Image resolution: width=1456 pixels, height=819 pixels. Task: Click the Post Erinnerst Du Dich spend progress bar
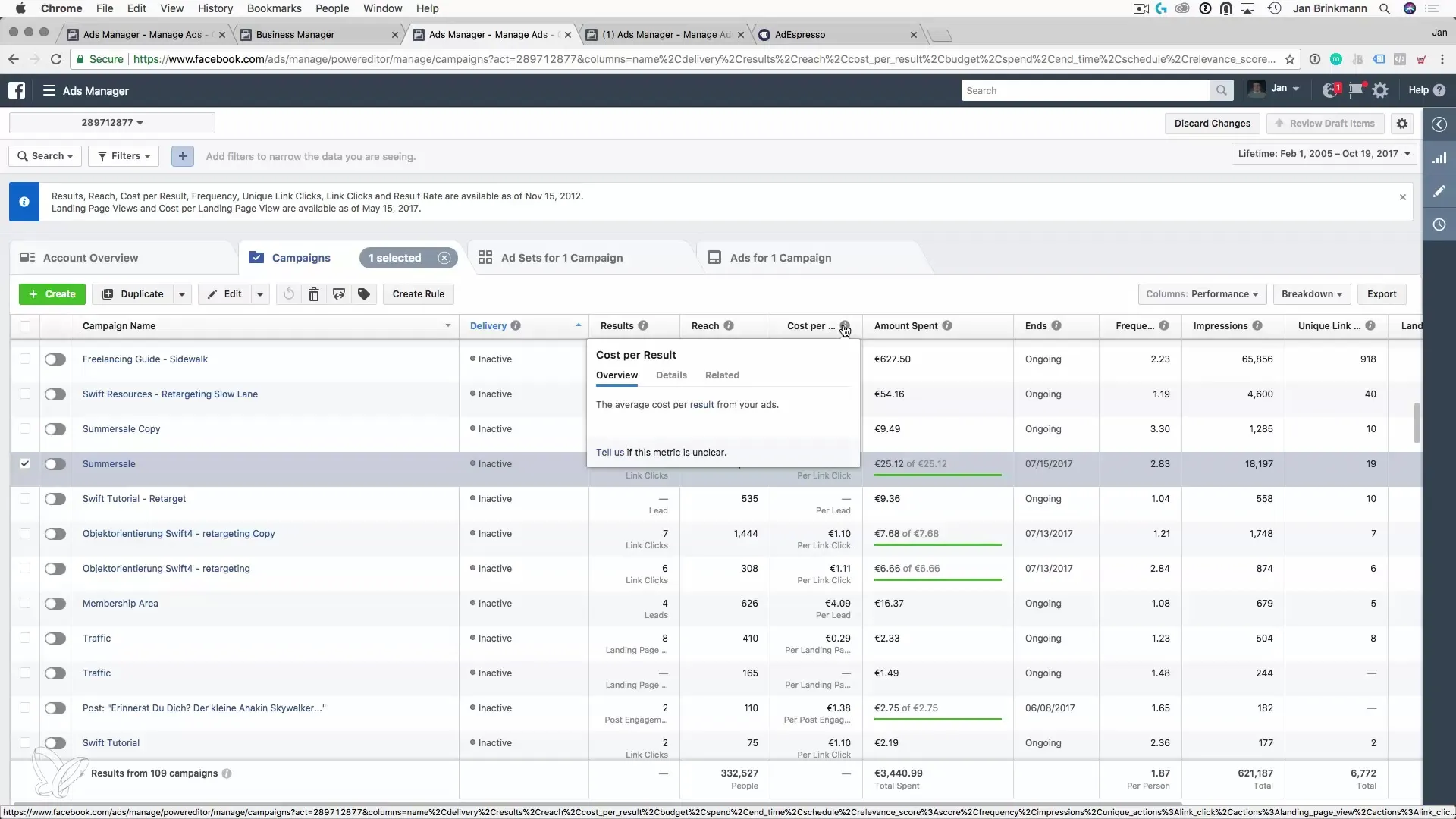click(x=938, y=719)
